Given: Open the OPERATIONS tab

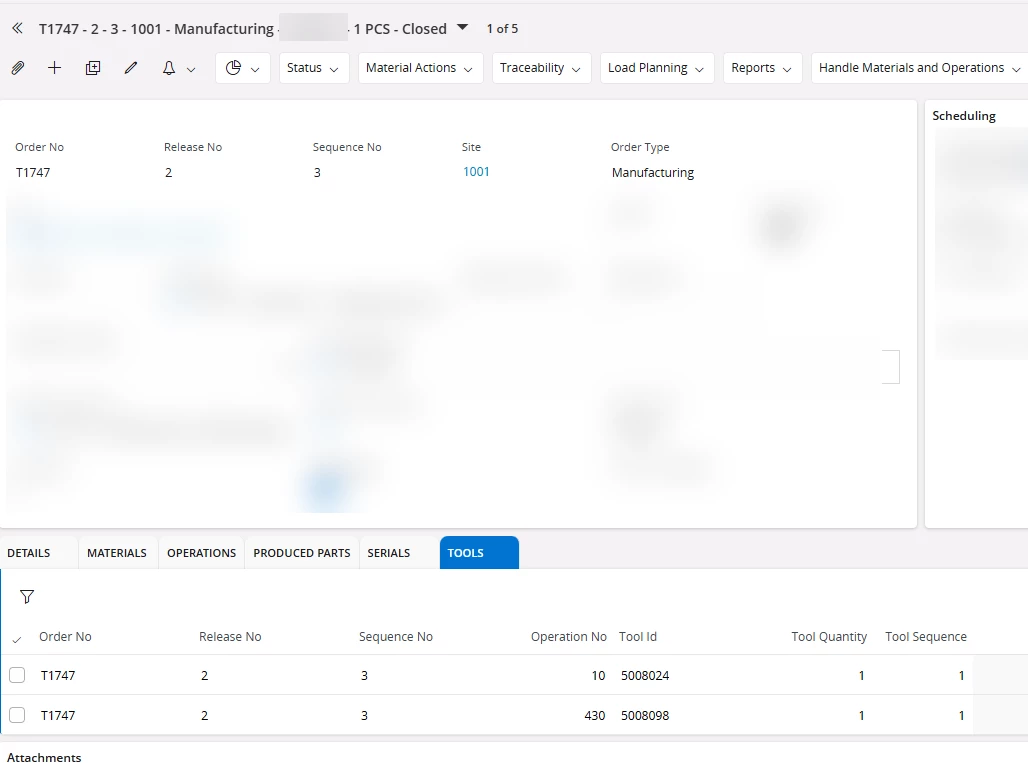Looking at the screenshot, I should click(x=201, y=553).
